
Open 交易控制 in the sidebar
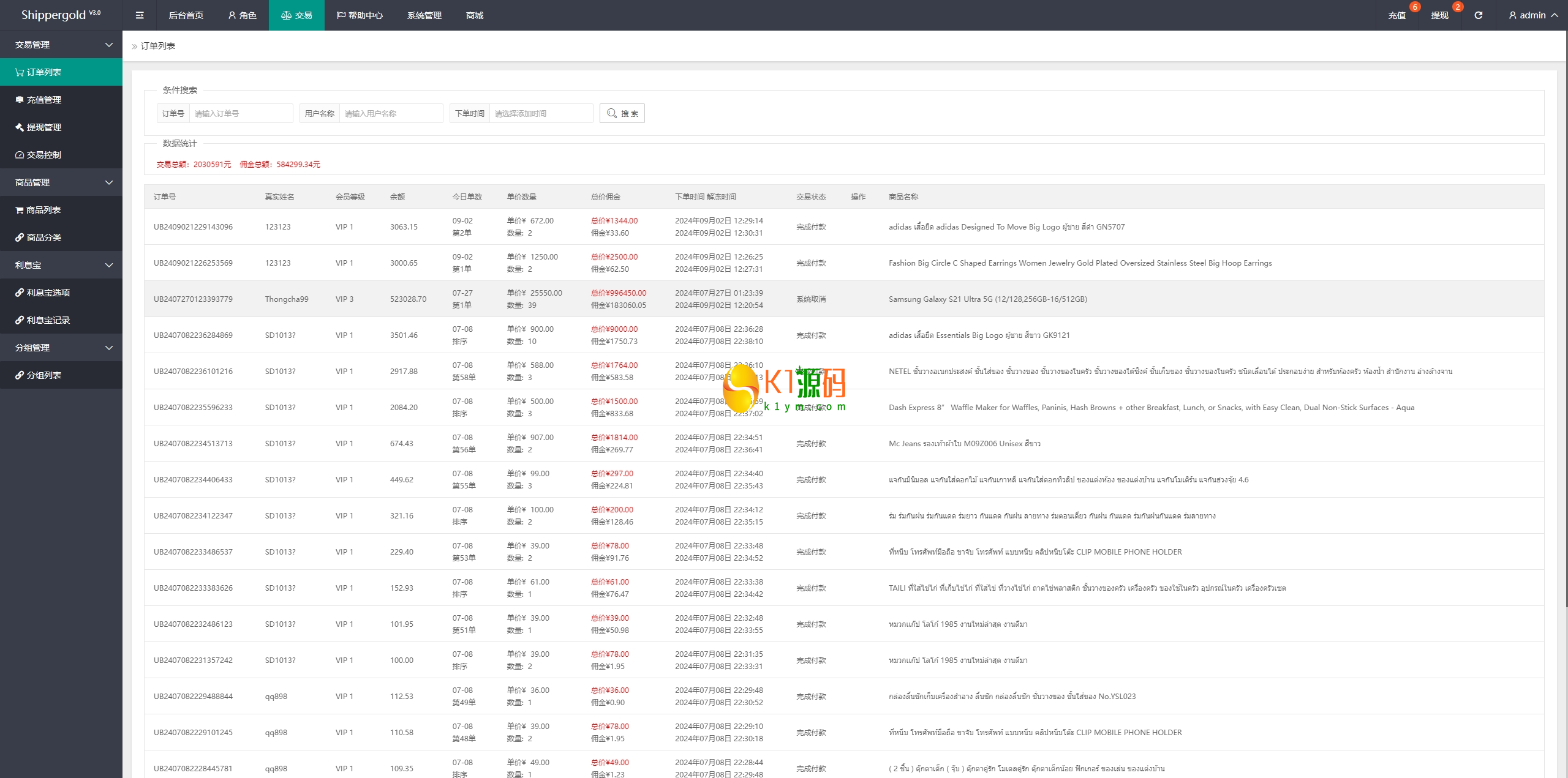(43, 155)
